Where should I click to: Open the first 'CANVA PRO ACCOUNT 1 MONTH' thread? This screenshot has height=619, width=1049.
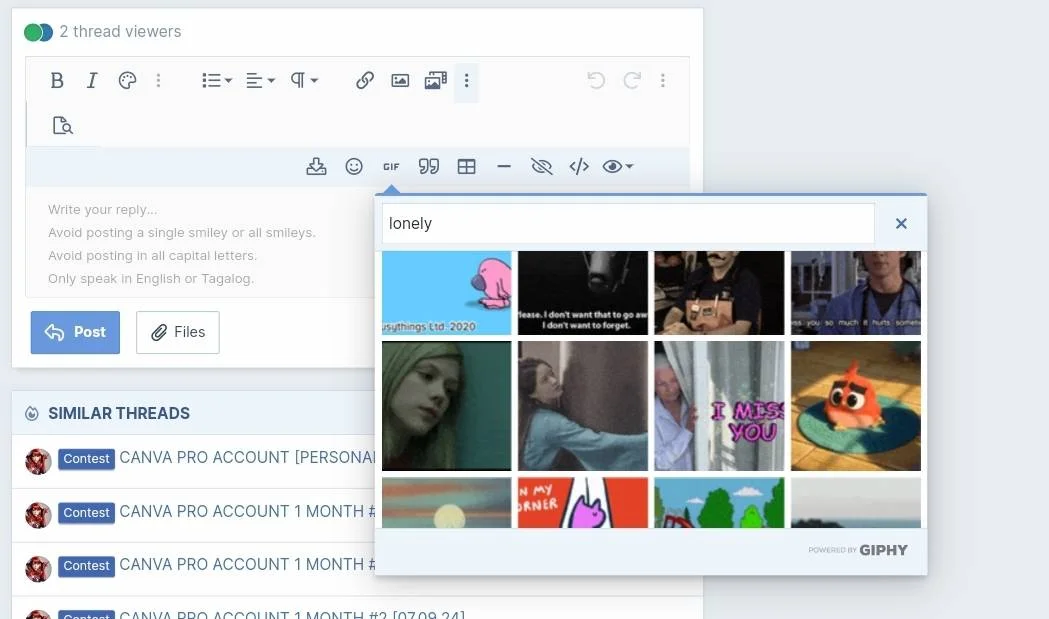[x=248, y=511]
